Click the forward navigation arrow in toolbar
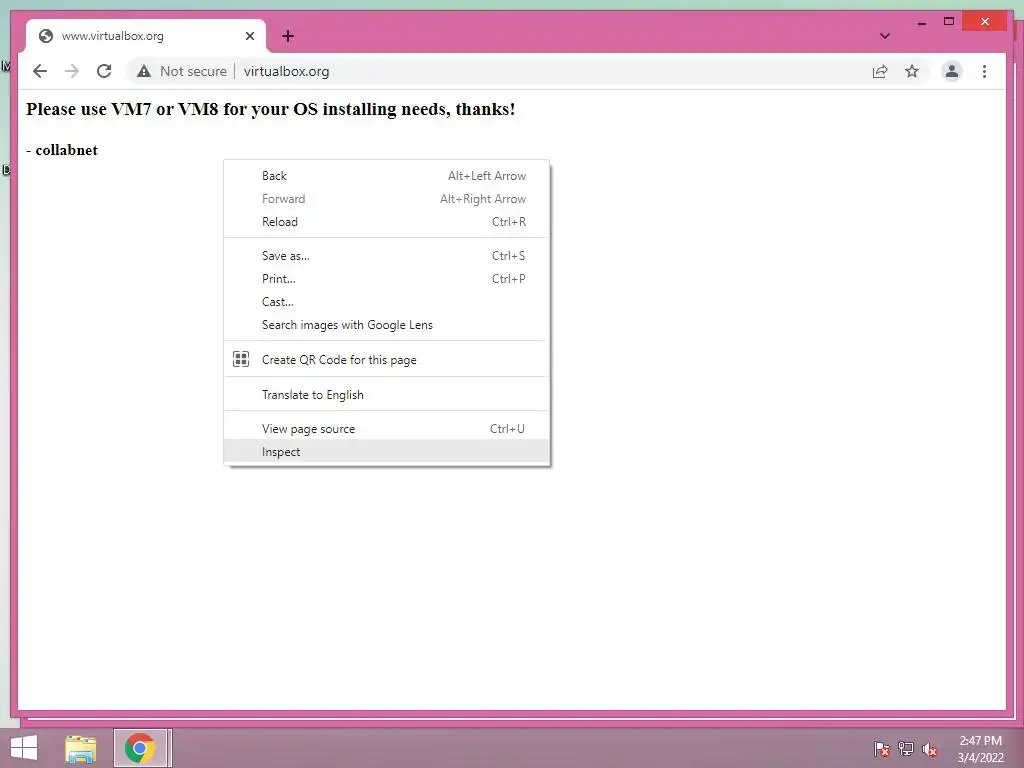Viewport: 1024px width, 768px height. click(72, 71)
